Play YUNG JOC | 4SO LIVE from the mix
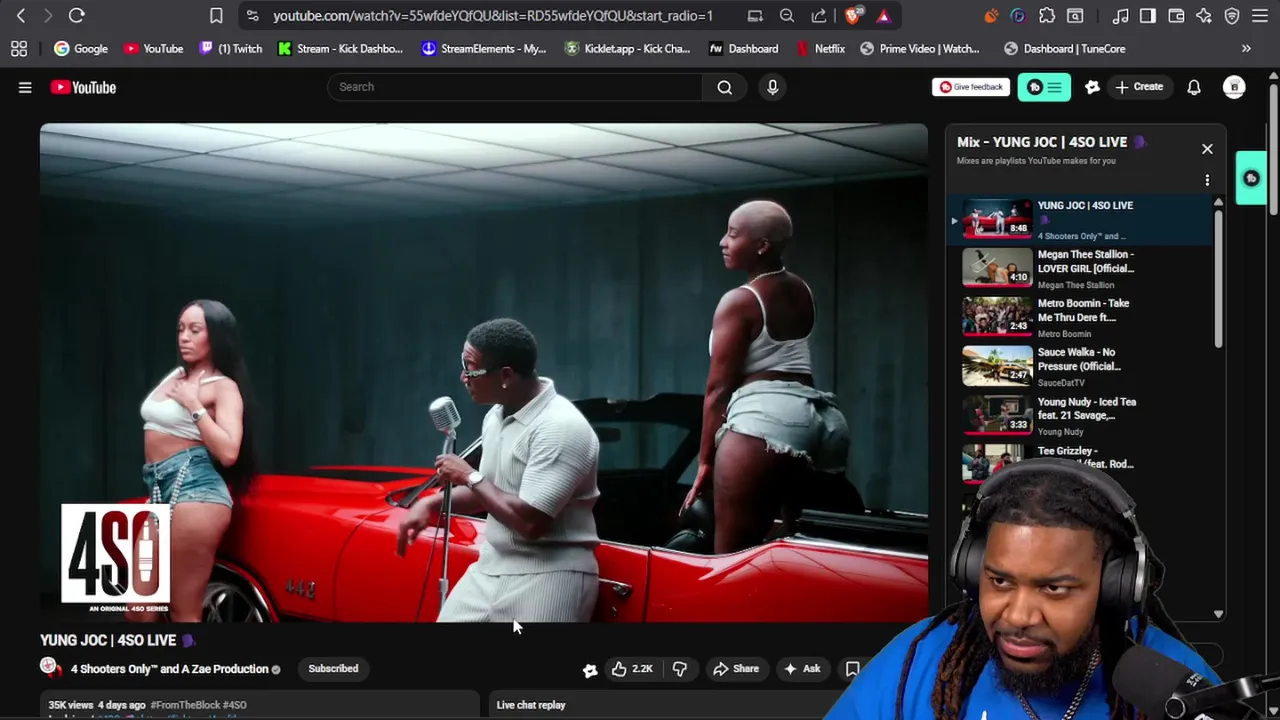The image size is (1280, 720). click(1078, 219)
